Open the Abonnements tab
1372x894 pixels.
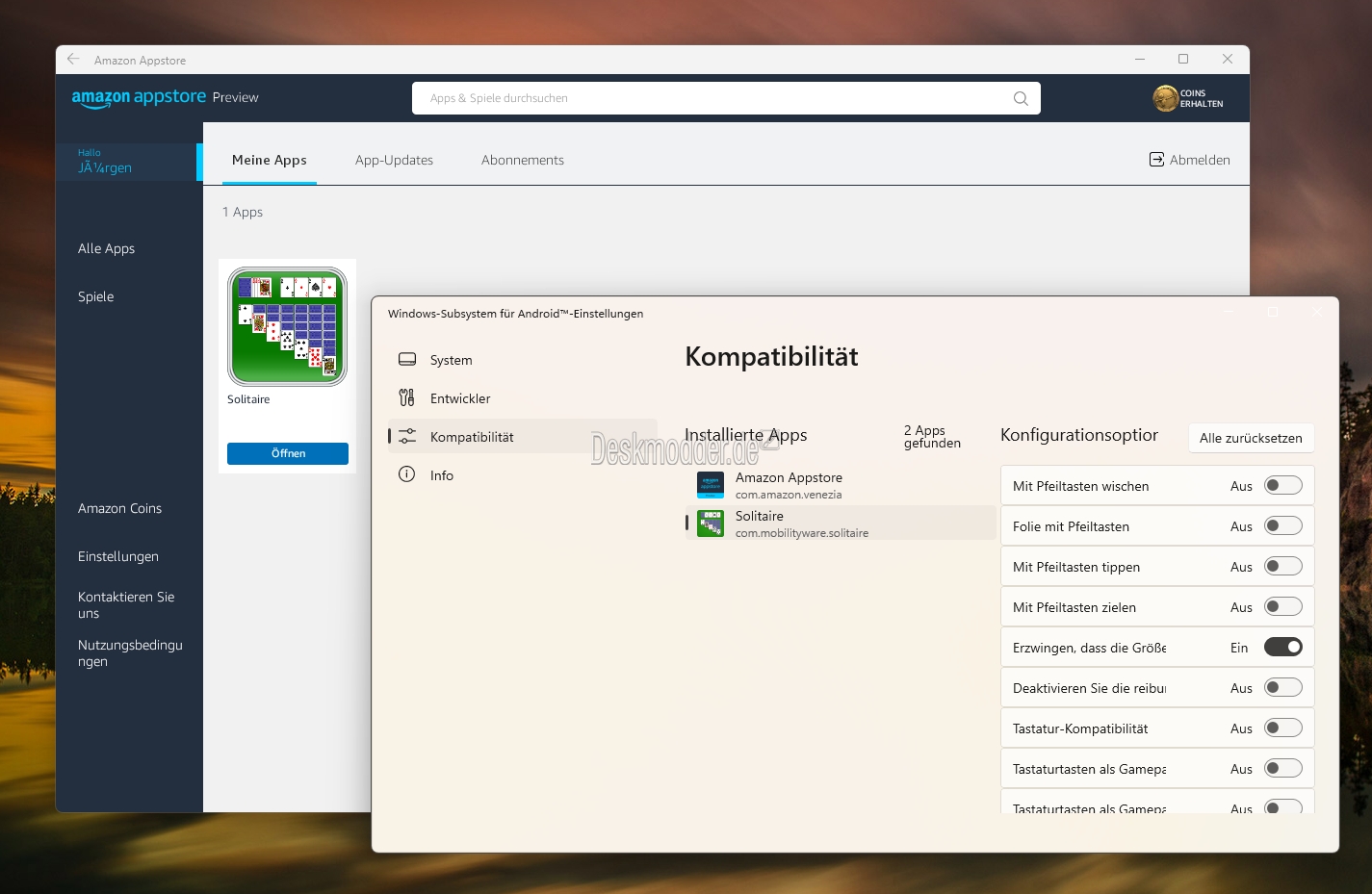coord(523,160)
